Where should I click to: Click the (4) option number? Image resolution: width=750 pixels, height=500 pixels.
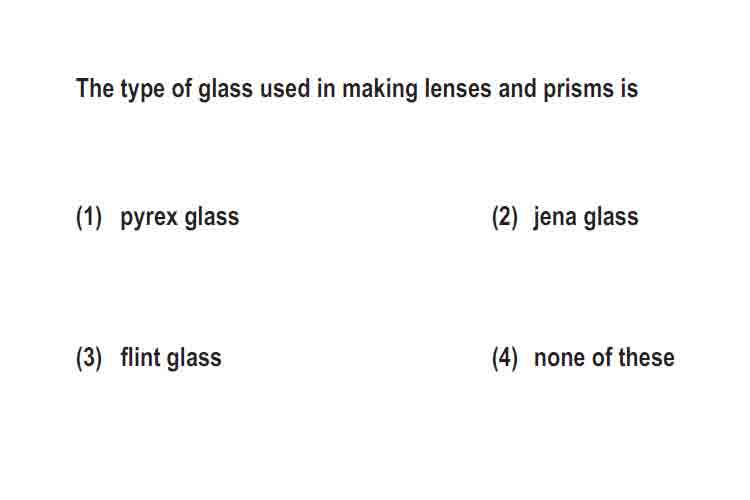coord(505,358)
